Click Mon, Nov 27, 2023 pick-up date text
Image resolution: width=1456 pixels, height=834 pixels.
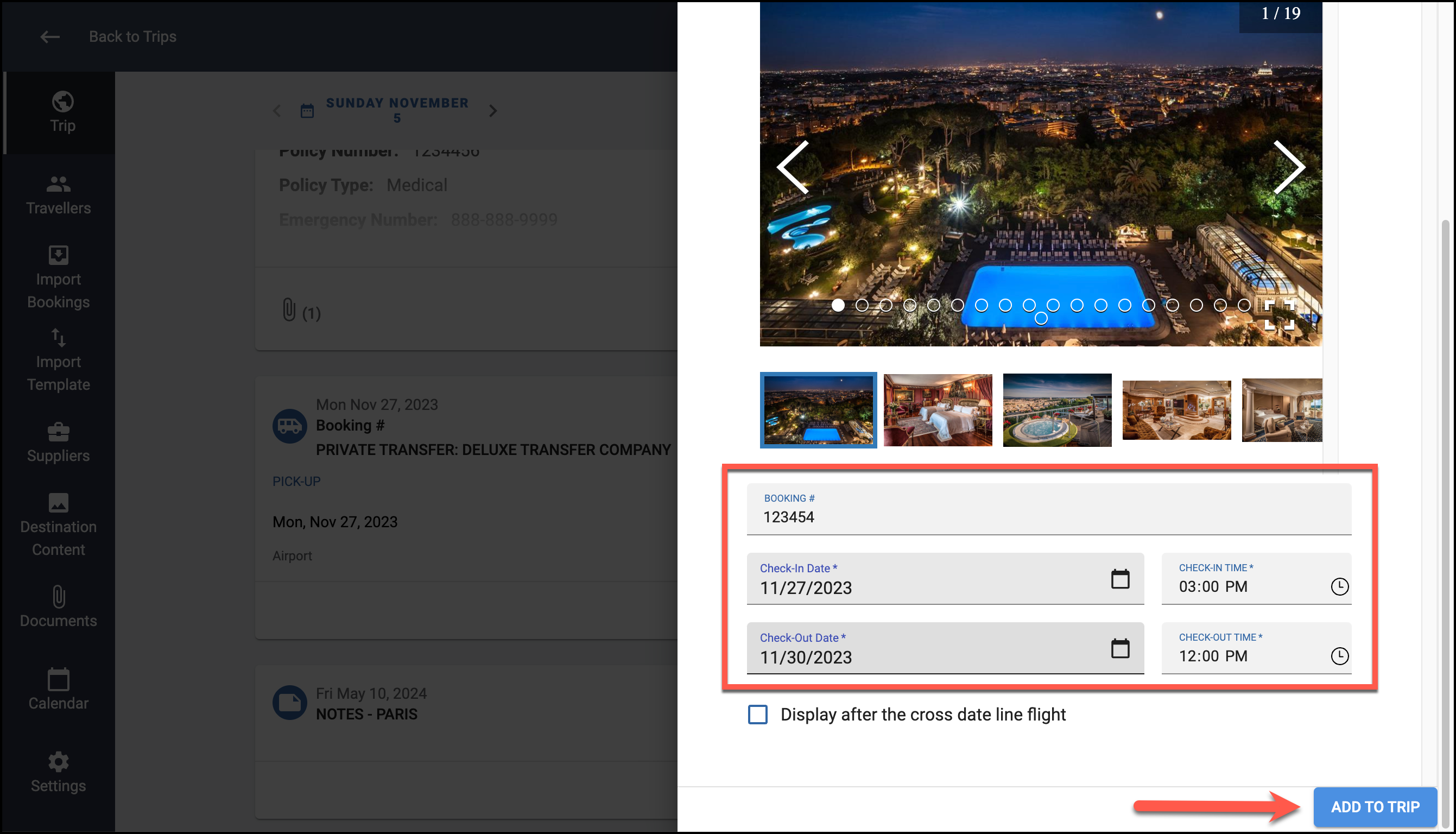[335, 522]
